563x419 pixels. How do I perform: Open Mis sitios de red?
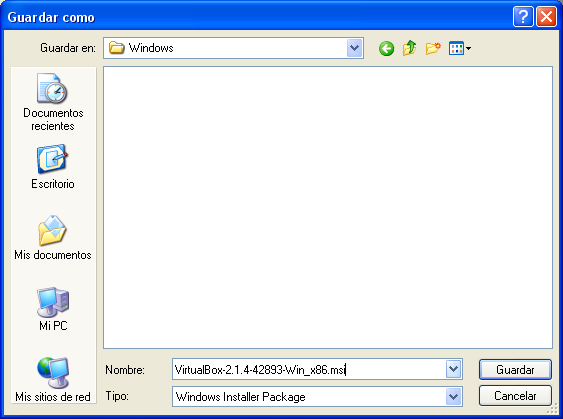(53, 380)
